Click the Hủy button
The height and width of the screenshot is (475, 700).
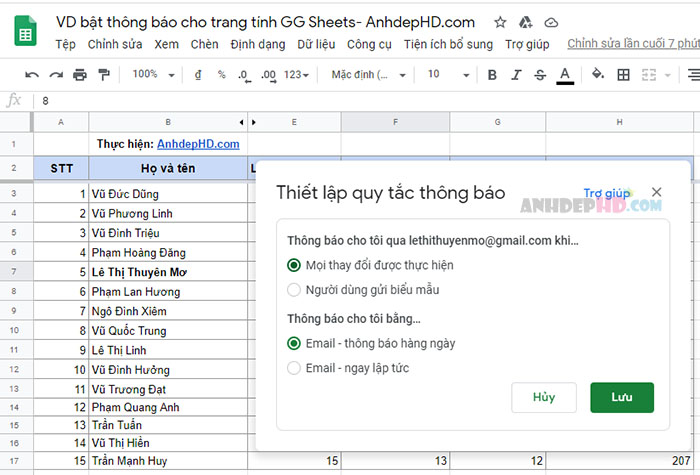coord(544,397)
